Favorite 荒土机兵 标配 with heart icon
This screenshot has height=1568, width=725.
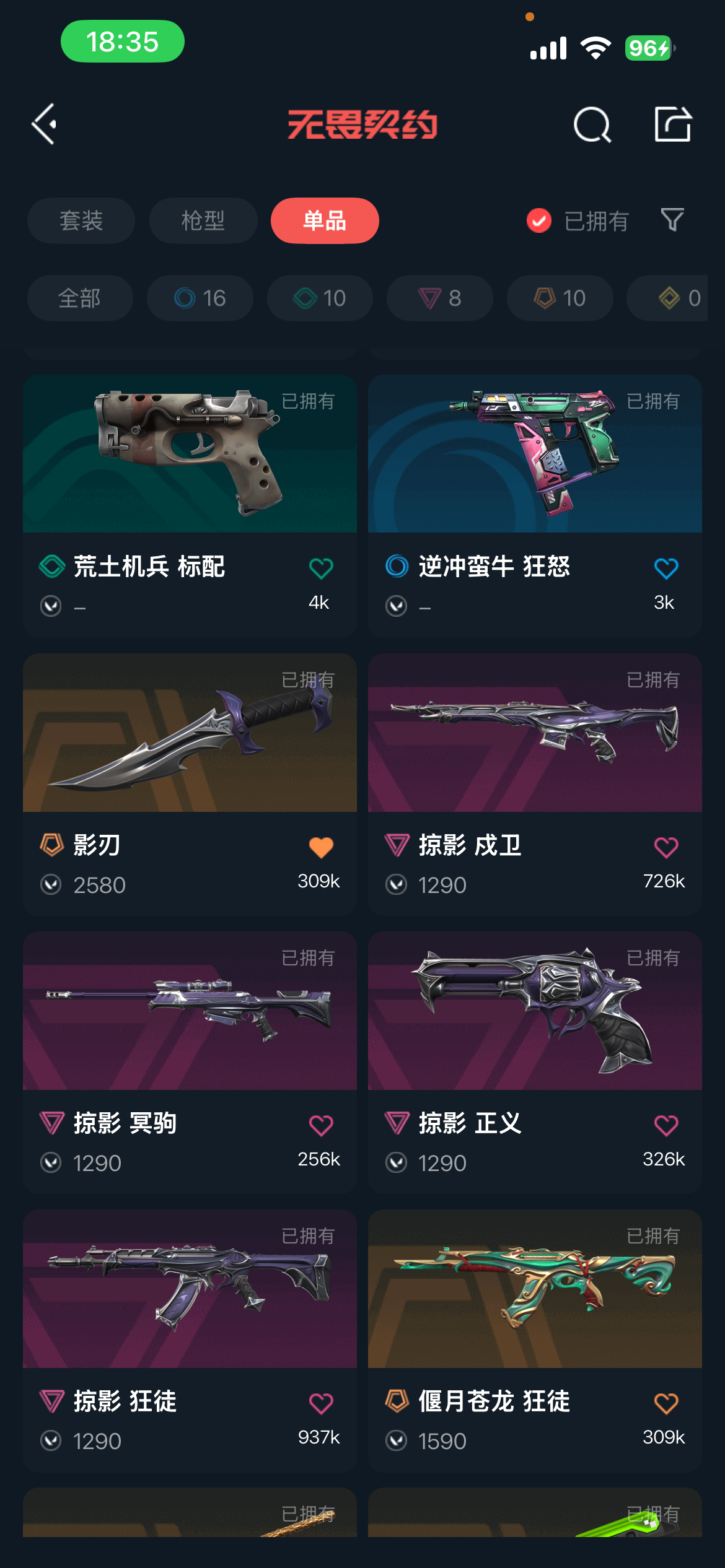(321, 568)
